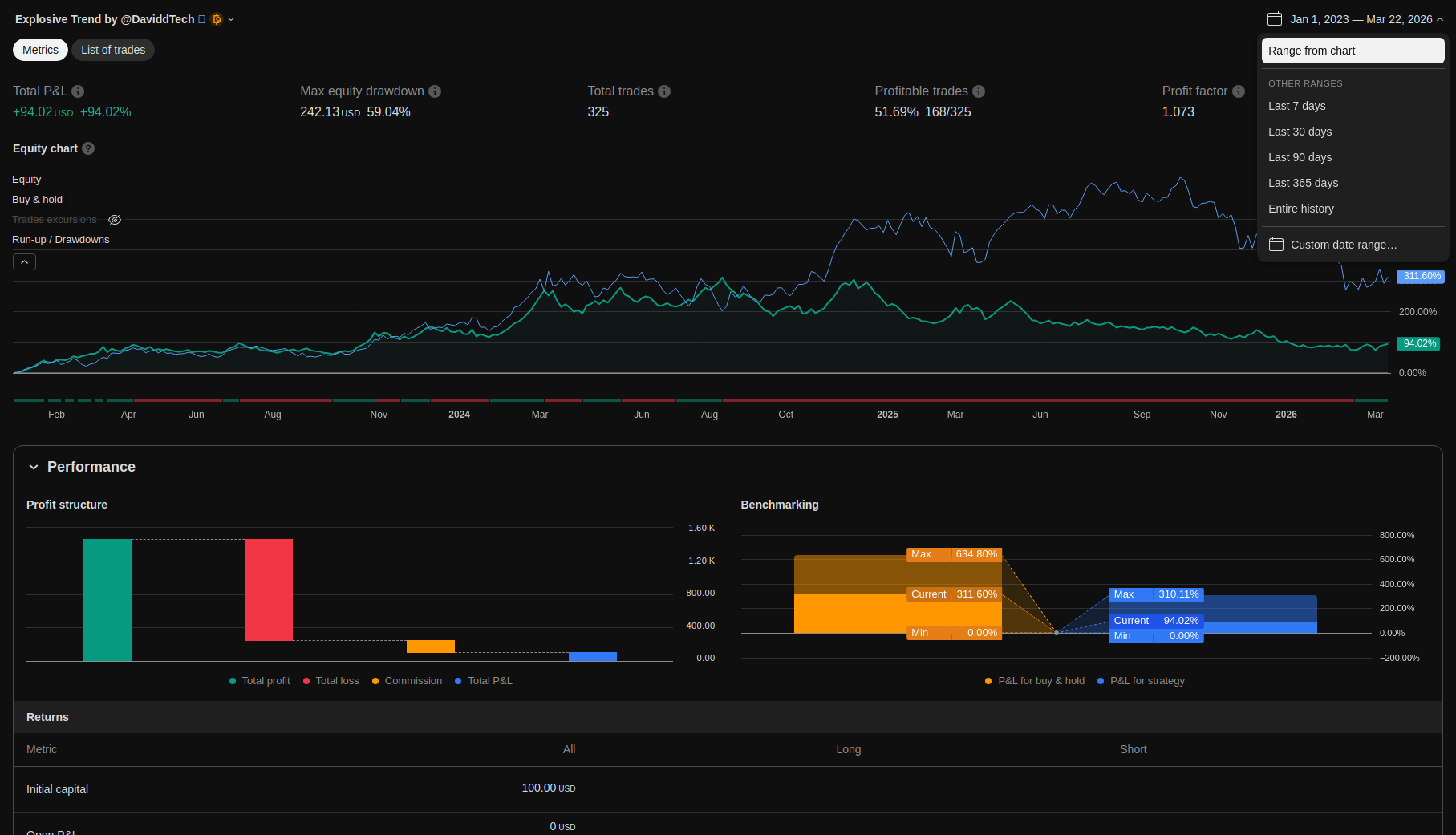Image resolution: width=1456 pixels, height=835 pixels.
Task: Show the Trades excursions series
Action: (115, 220)
